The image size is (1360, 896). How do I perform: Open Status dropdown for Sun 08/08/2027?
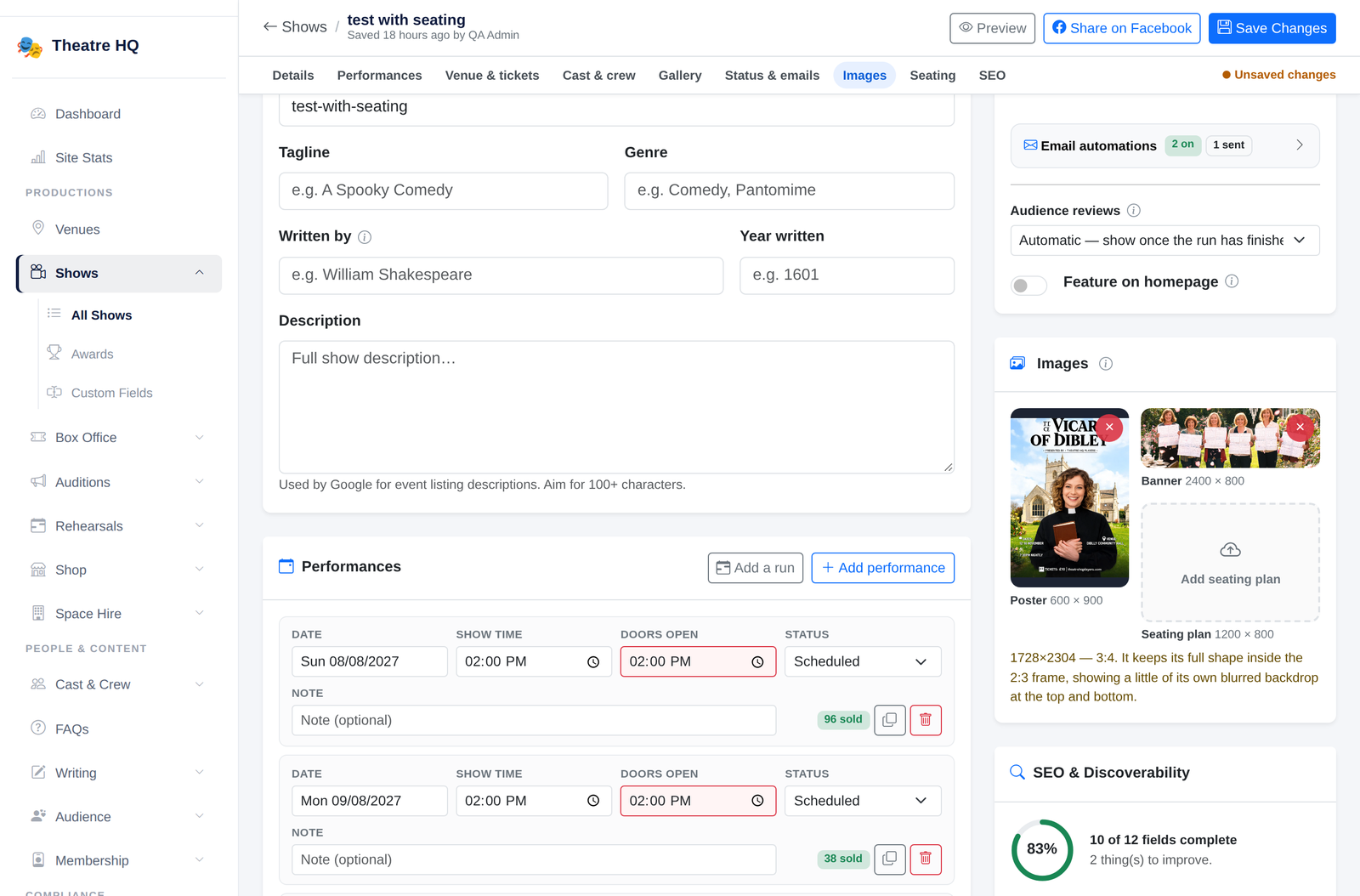[863, 662]
